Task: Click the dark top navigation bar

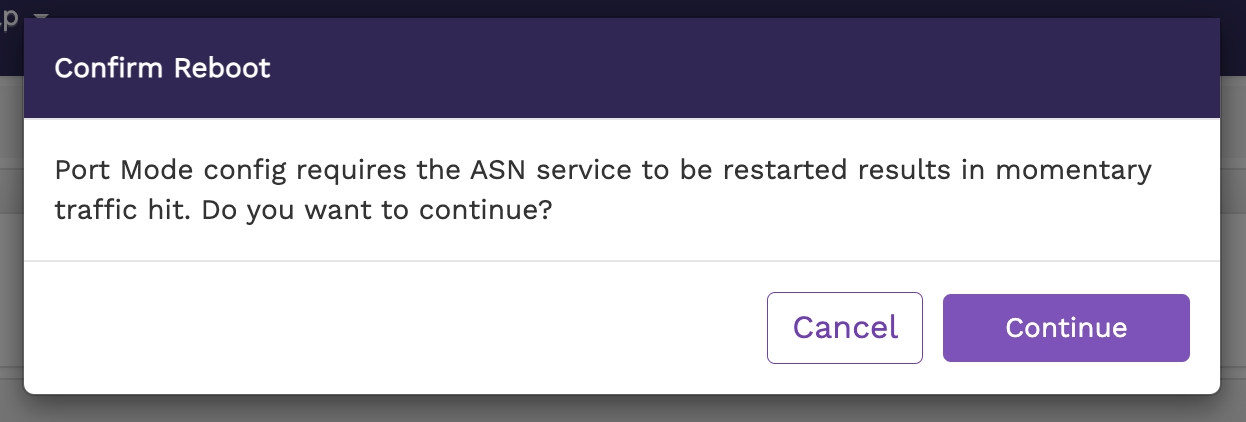Action: pyautogui.click(x=600, y=8)
